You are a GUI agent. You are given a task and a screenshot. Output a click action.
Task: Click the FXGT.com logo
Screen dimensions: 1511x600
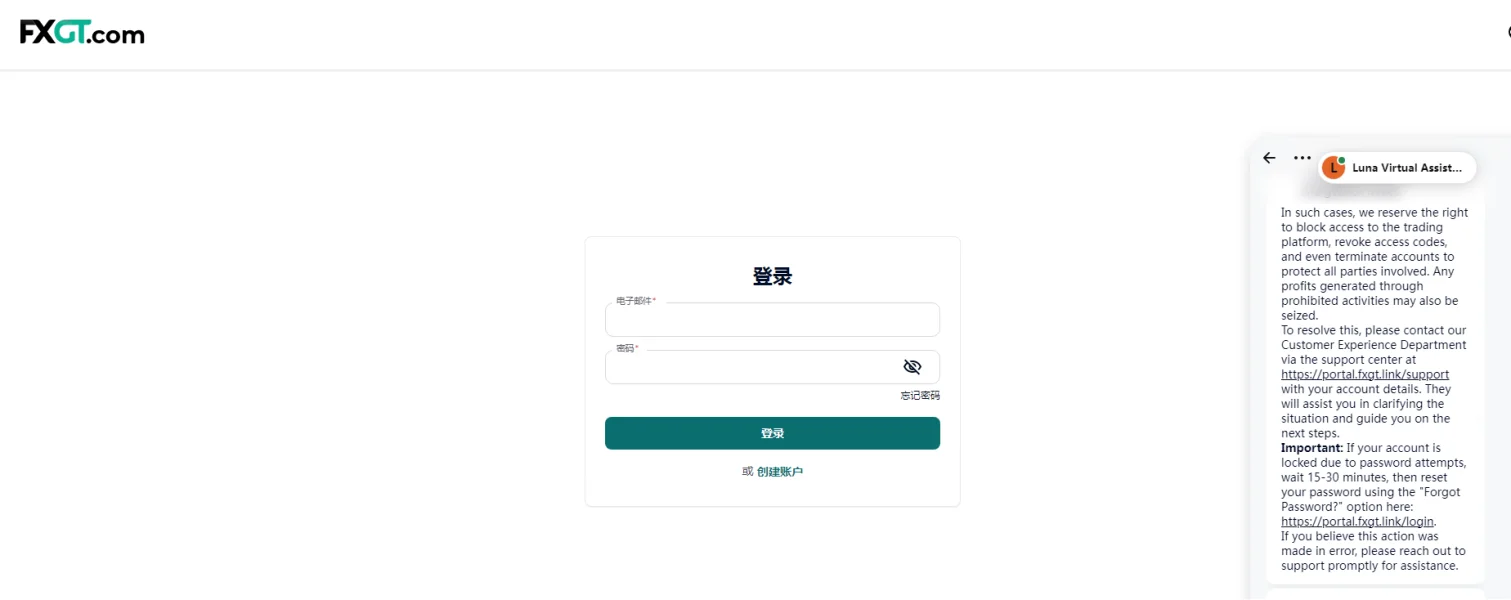click(82, 33)
